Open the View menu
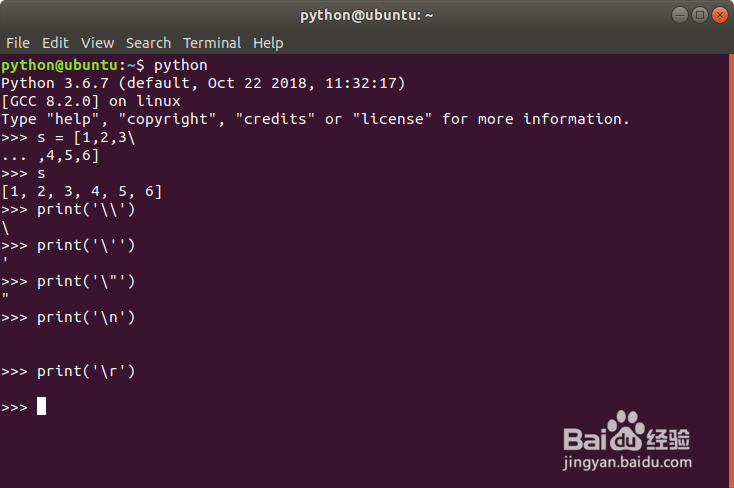Viewport: 734px width, 488px height. coord(97,43)
